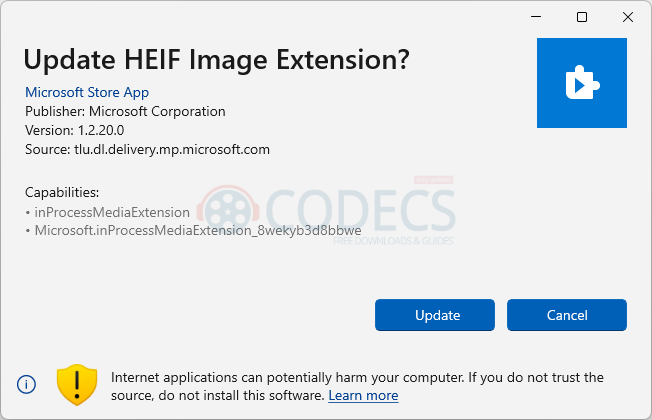Screen dimensions: 652x420
Task: Click the Capabilities label
Action: 62,193
